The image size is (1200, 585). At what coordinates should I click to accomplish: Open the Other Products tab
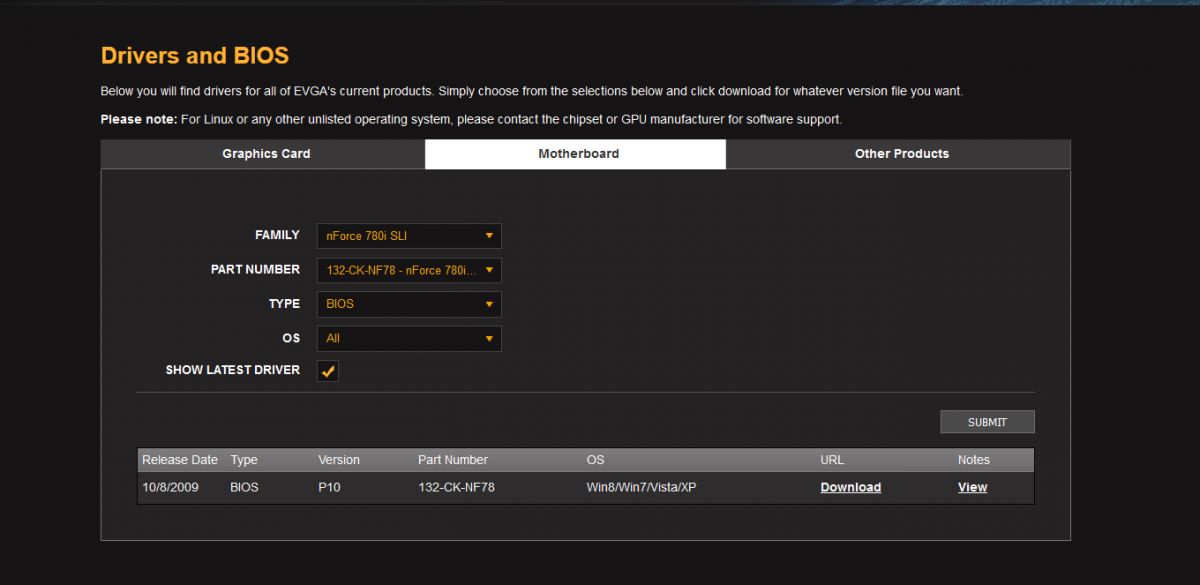tap(900, 154)
